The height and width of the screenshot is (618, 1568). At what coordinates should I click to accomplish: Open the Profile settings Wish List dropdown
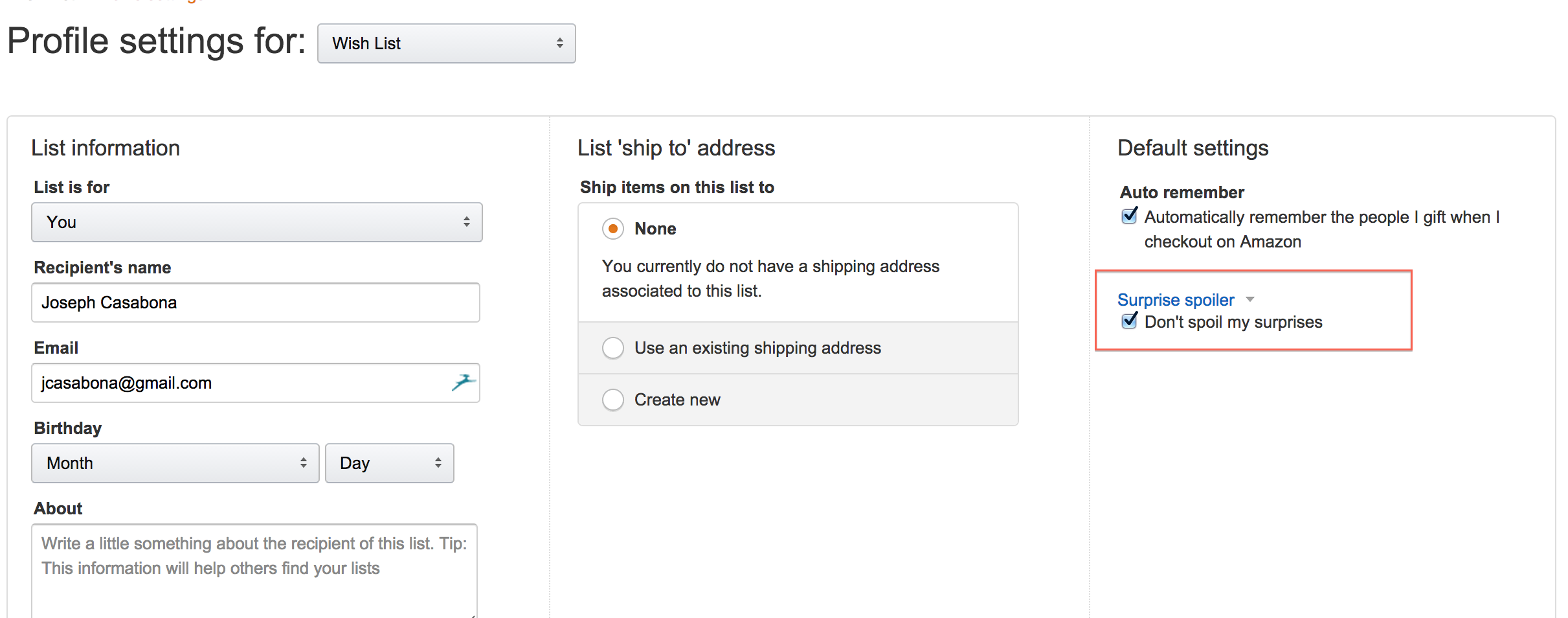coord(447,43)
